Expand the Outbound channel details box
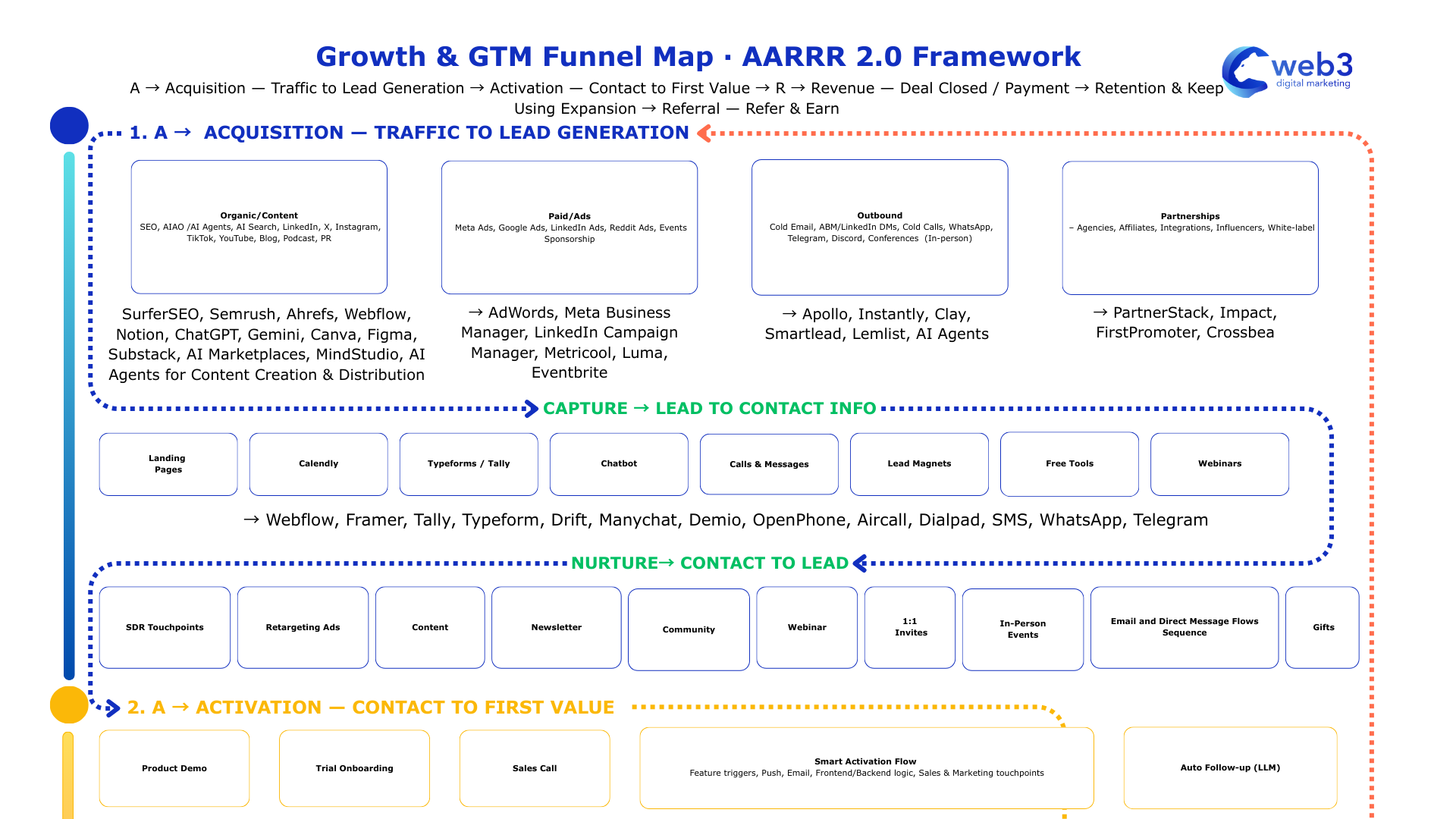The height and width of the screenshot is (819, 1456). (880, 226)
